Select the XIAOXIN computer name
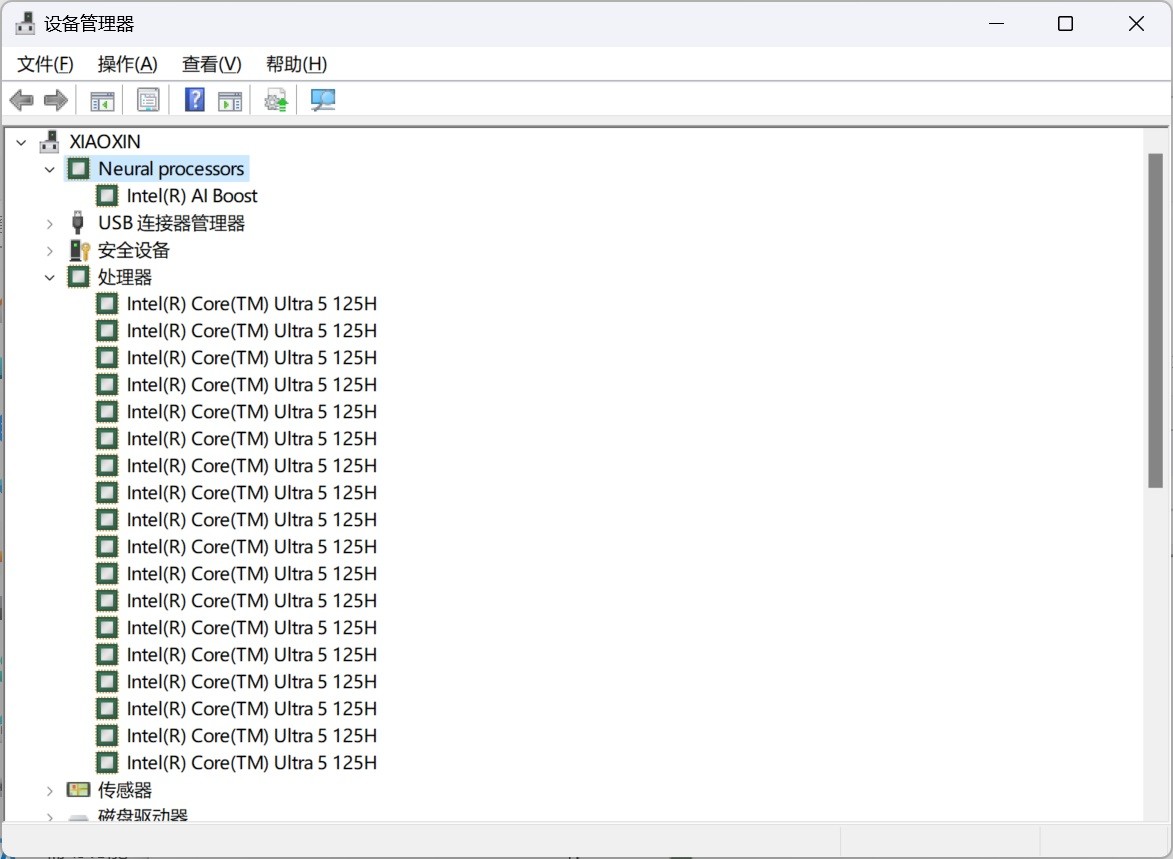Screen dimensions: 1173x859 click(x=105, y=141)
